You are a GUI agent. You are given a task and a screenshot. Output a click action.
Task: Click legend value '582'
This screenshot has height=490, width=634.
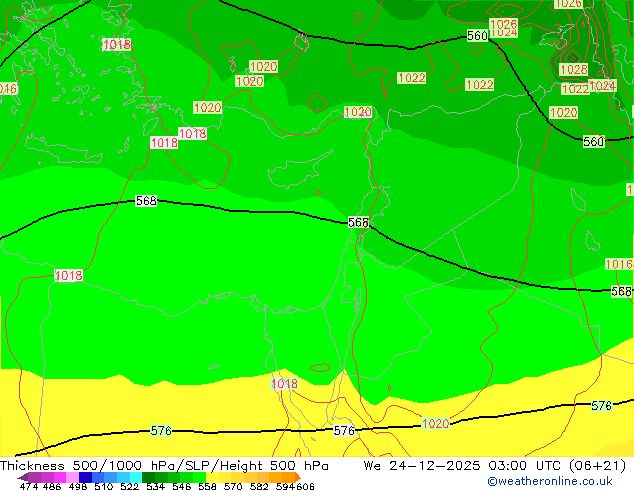(x=259, y=486)
